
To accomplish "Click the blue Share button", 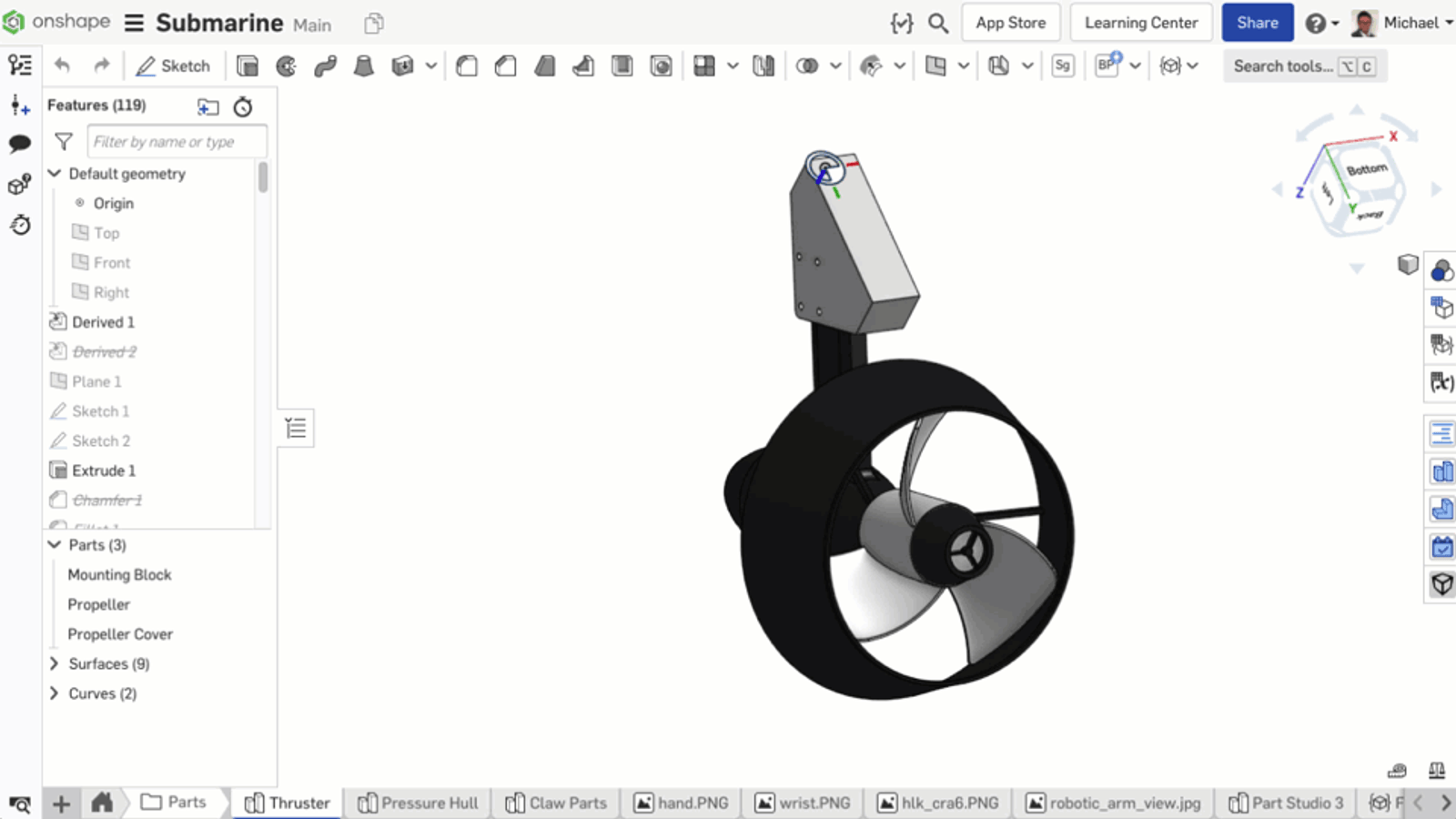I will pyautogui.click(x=1257, y=23).
